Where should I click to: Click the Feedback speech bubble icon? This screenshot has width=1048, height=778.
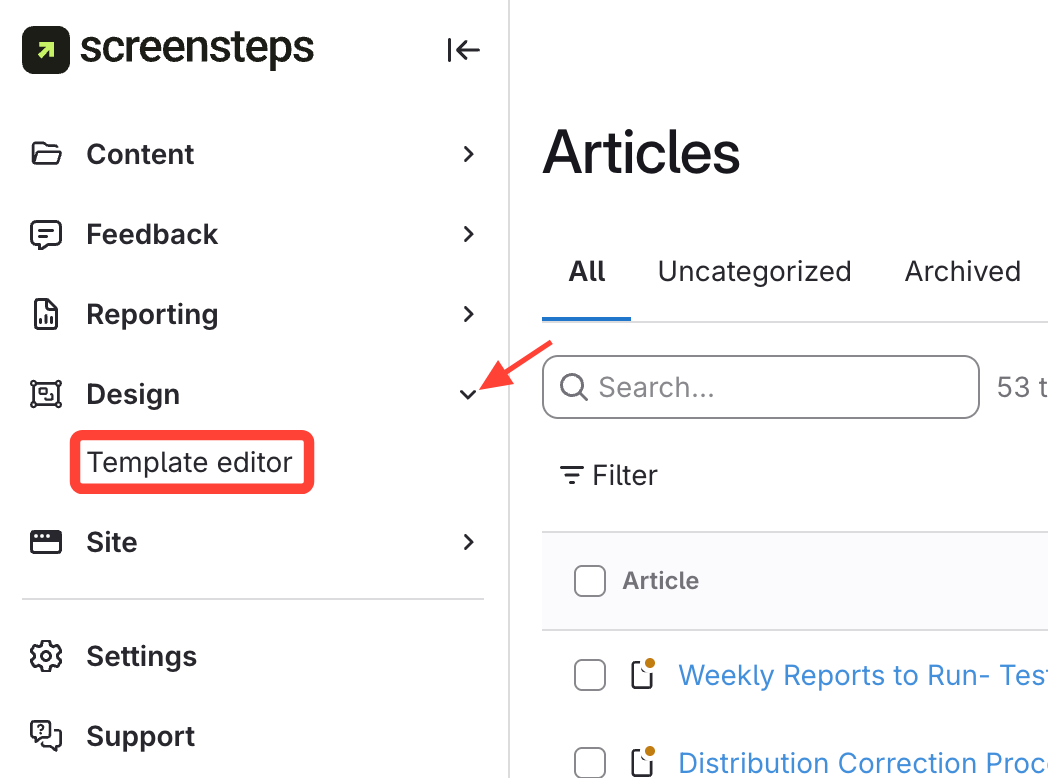pos(46,234)
